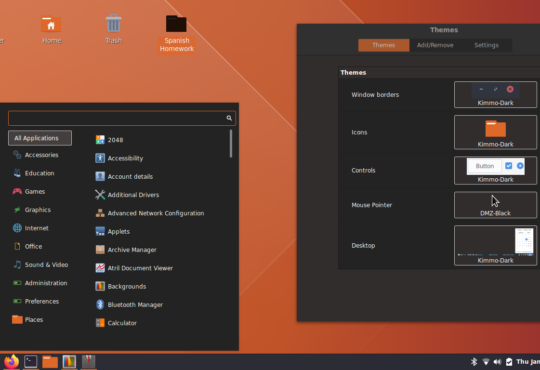Select the Education category

click(33, 173)
